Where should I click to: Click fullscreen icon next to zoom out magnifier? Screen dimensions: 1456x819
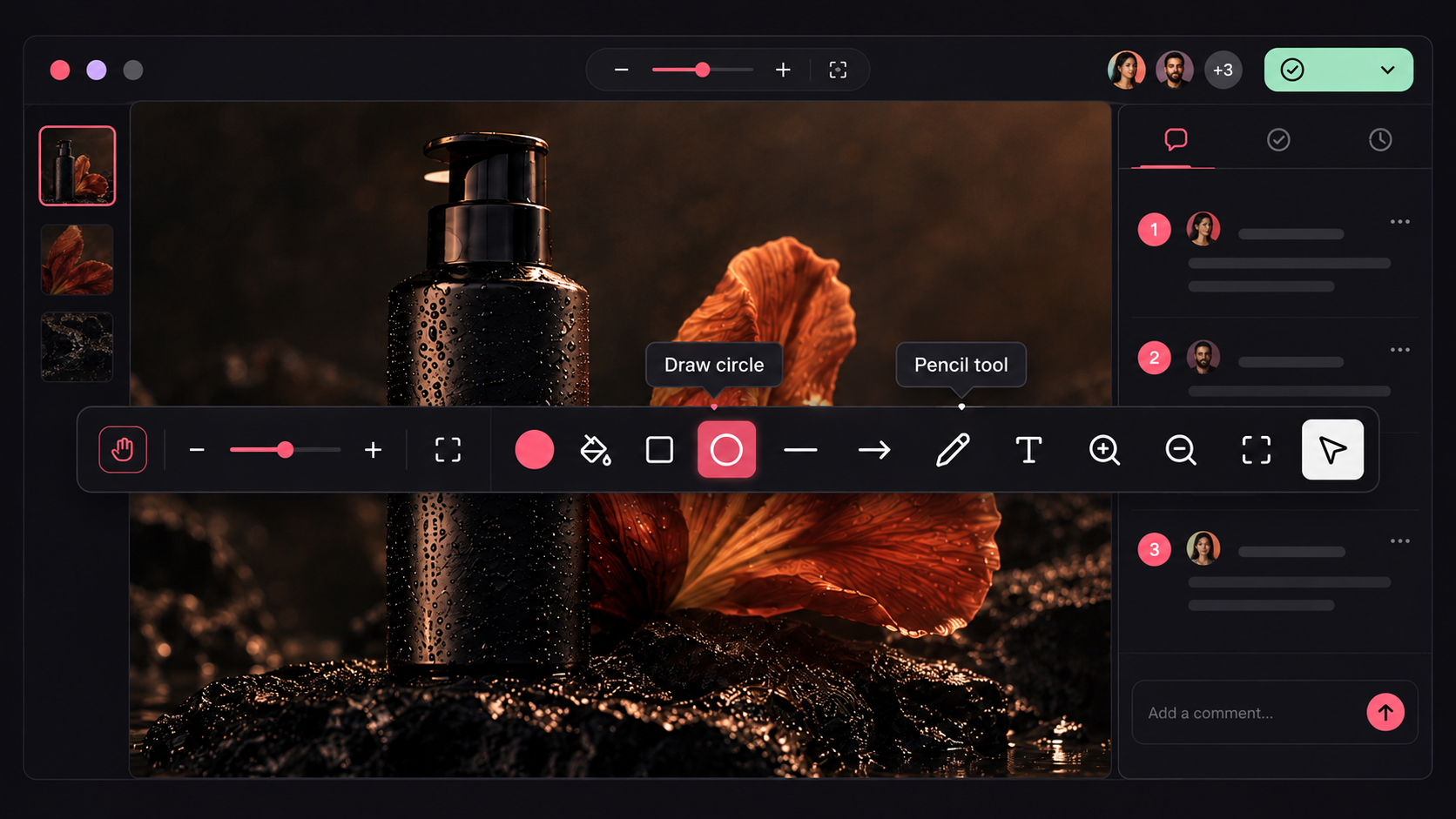(1256, 450)
